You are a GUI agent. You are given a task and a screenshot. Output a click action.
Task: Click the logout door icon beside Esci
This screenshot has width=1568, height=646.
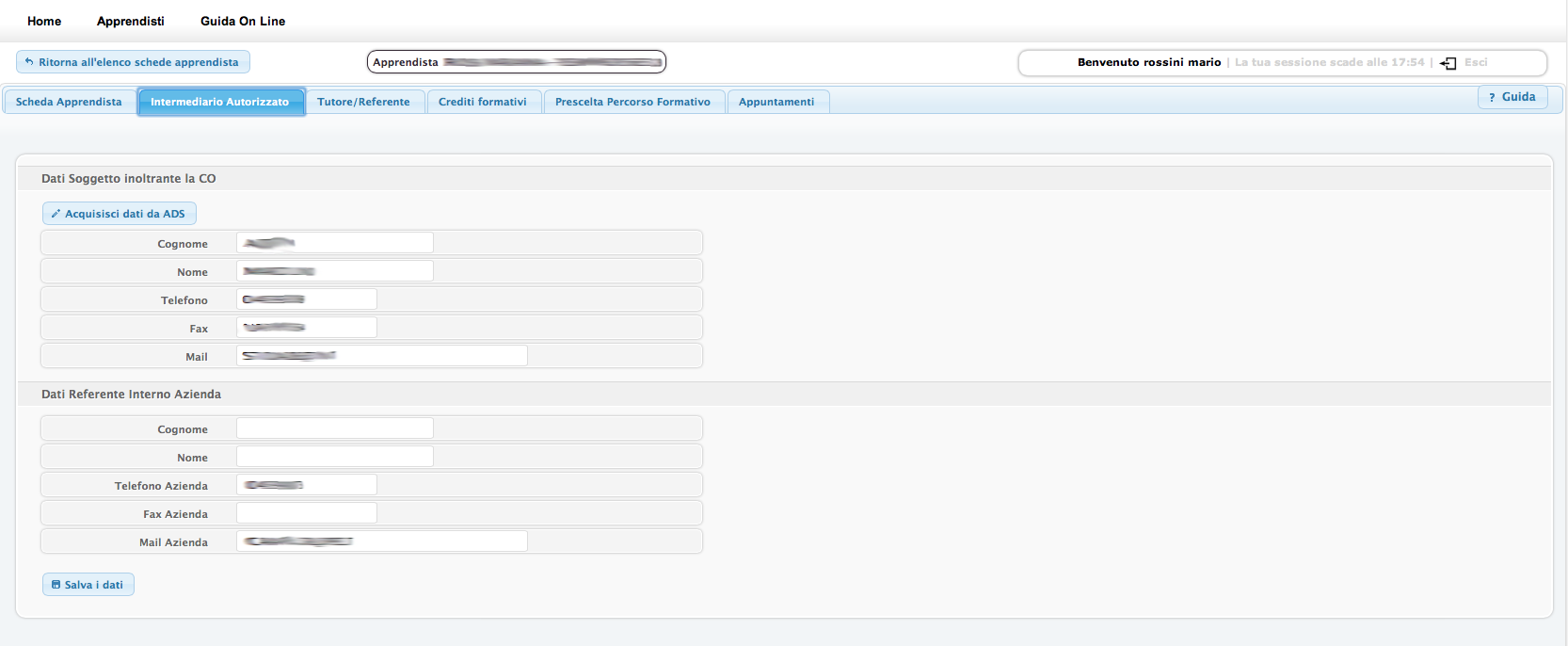pyautogui.click(x=1448, y=63)
